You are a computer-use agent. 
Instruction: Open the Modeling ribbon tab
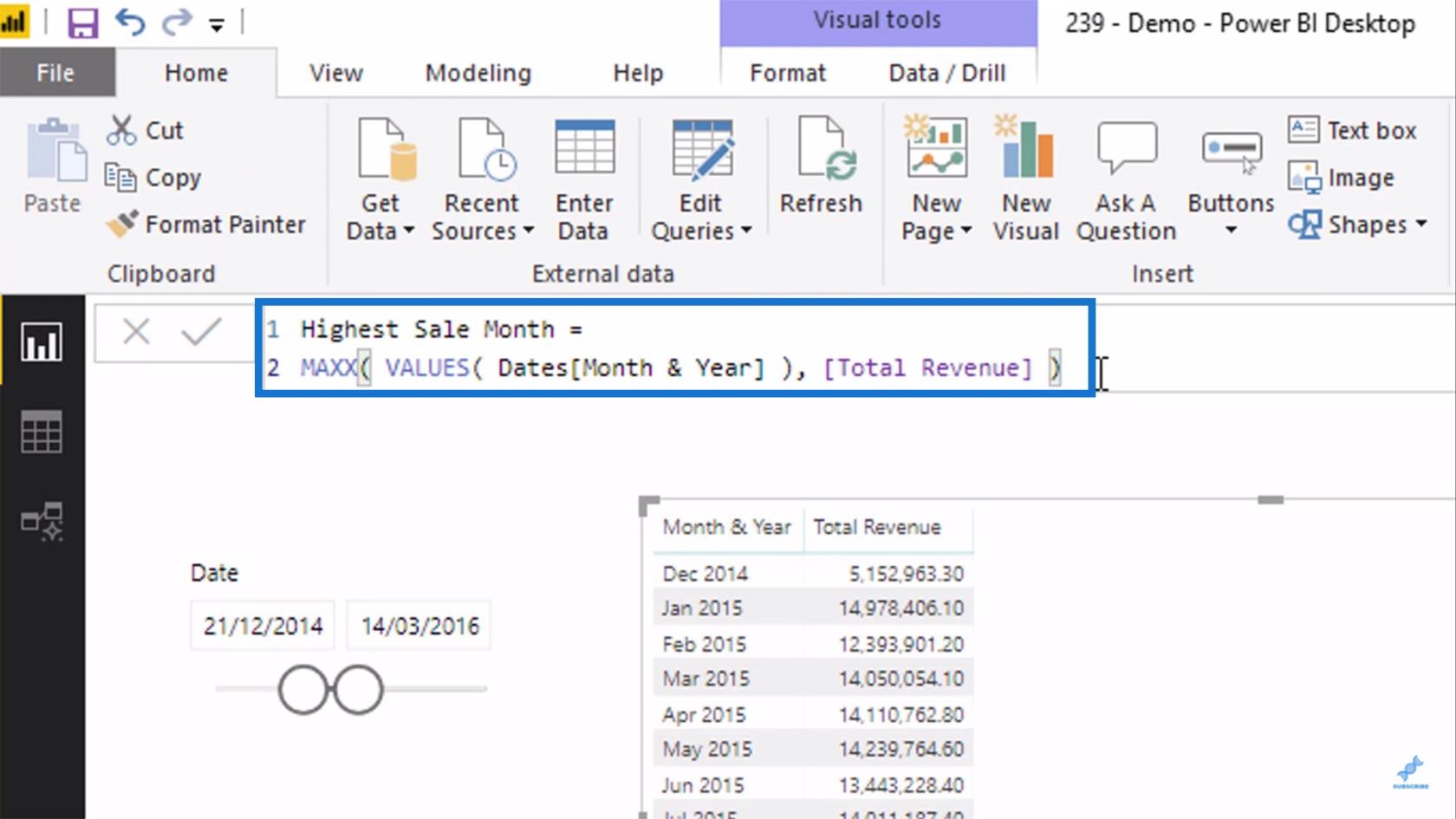(x=478, y=73)
